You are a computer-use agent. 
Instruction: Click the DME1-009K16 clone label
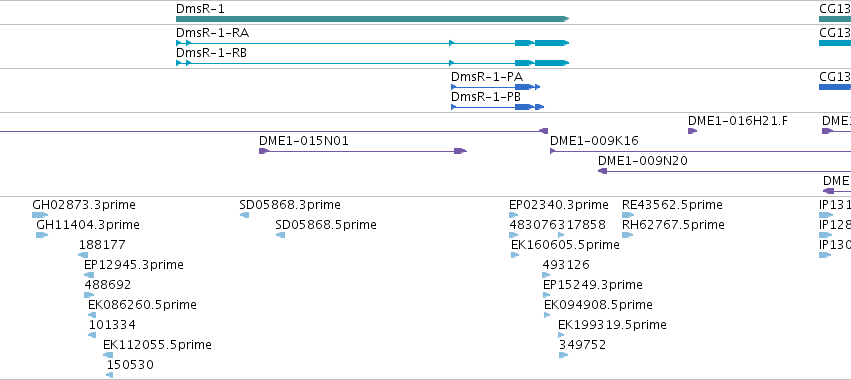point(594,141)
